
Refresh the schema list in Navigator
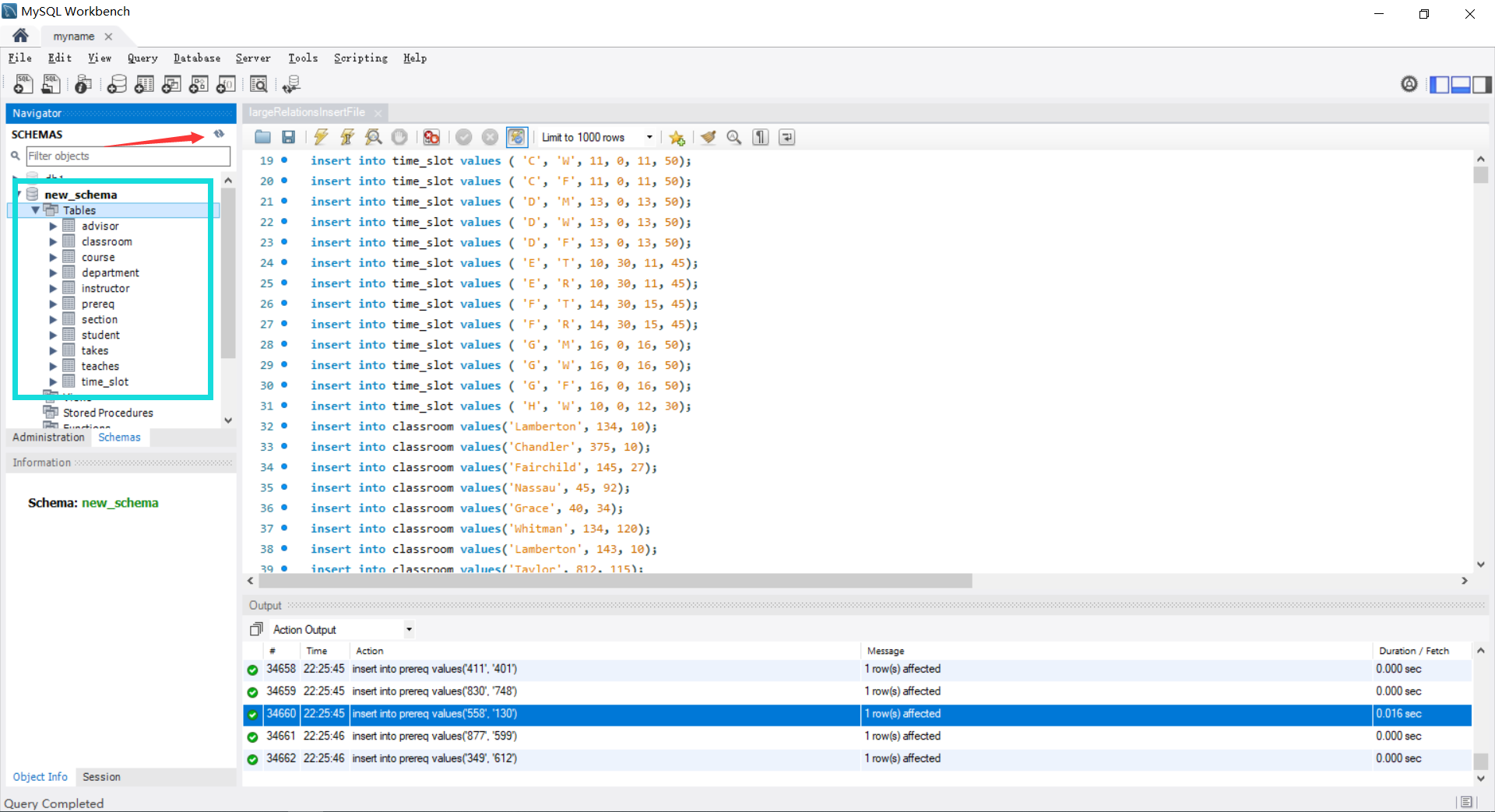[x=219, y=134]
